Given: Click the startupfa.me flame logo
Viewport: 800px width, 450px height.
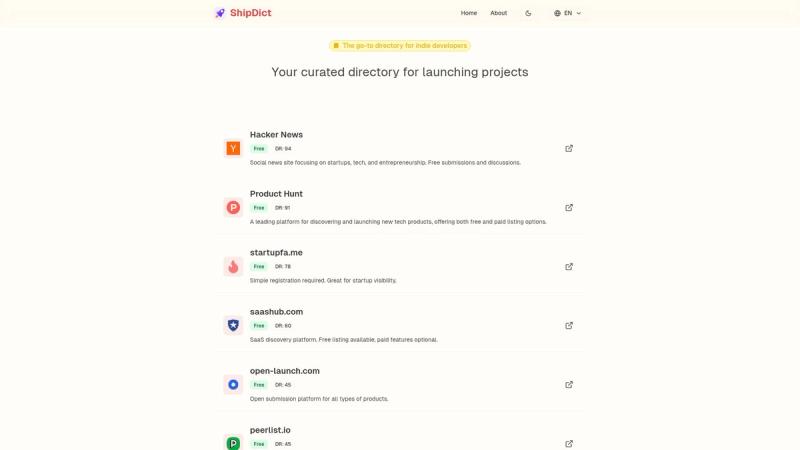Looking at the screenshot, I should pos(233,266).
